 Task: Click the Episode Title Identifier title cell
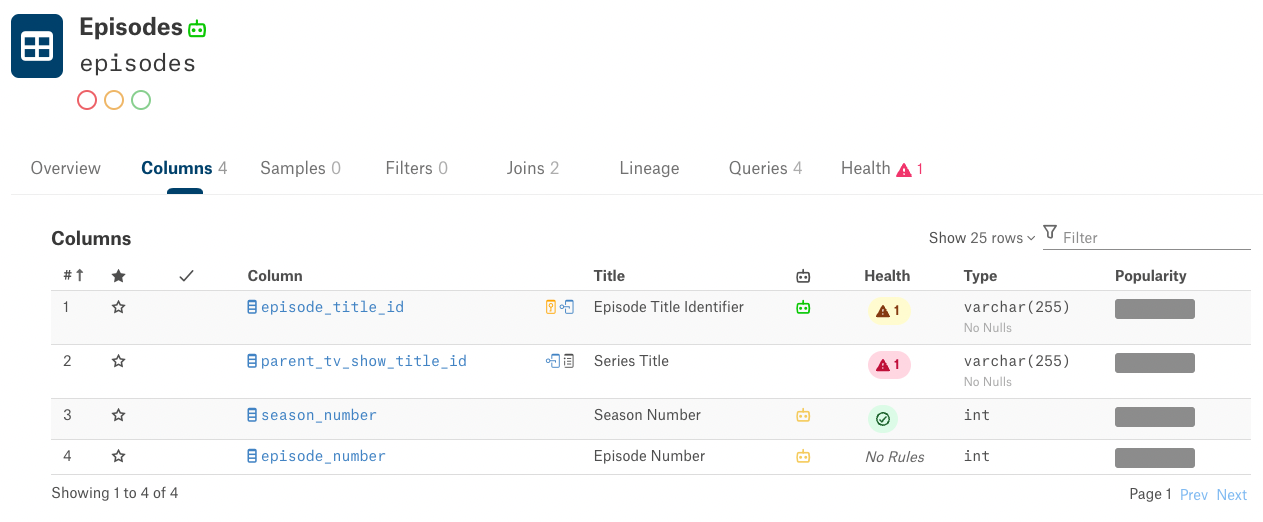pos(669,307)
